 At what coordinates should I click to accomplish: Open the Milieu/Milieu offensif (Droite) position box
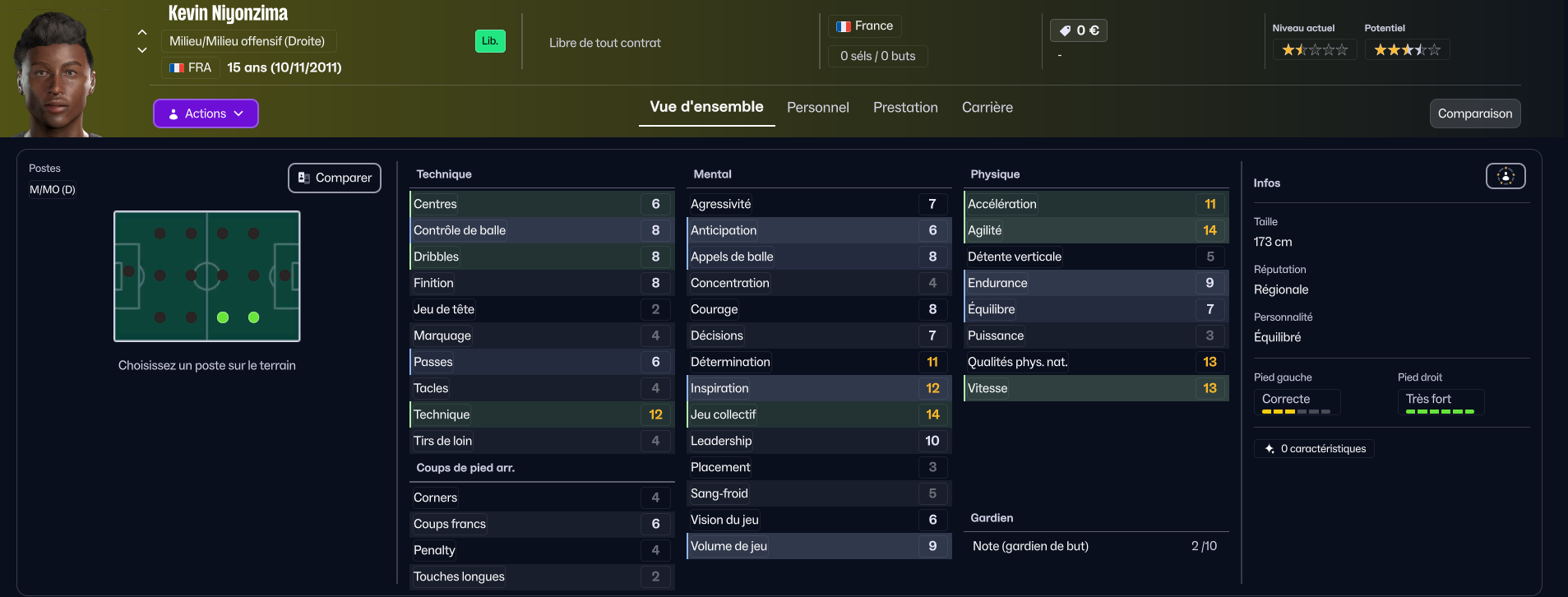point(247,41)
